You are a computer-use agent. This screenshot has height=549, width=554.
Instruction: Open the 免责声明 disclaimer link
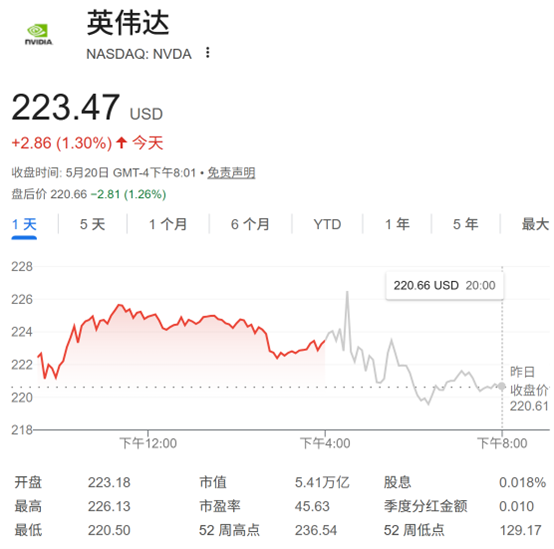coord(231,173)
